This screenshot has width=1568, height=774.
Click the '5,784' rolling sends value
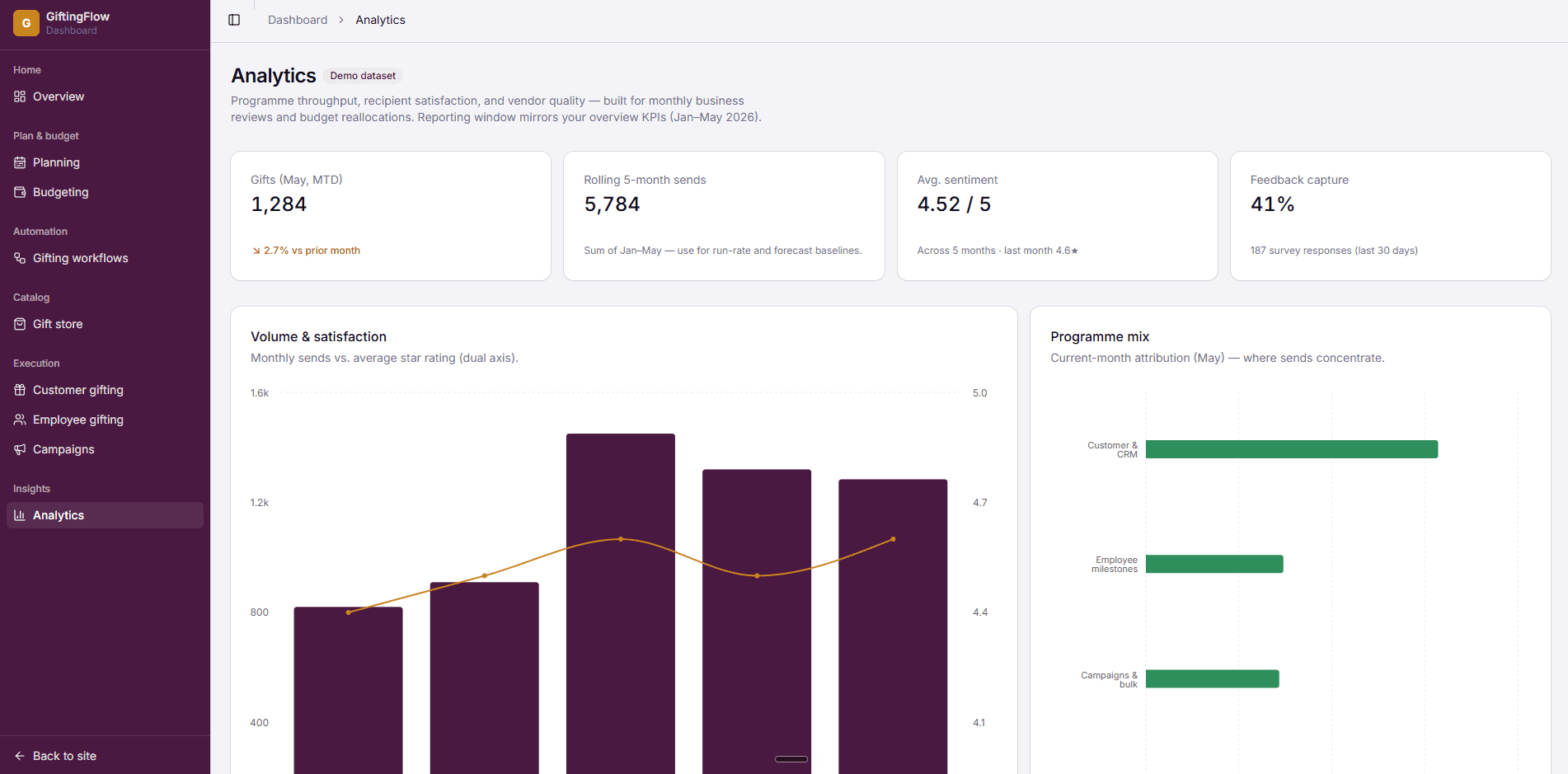[612, 204]
